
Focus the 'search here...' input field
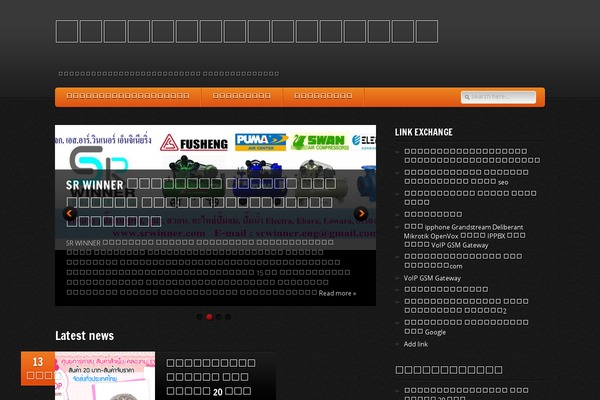click(498, 97)
